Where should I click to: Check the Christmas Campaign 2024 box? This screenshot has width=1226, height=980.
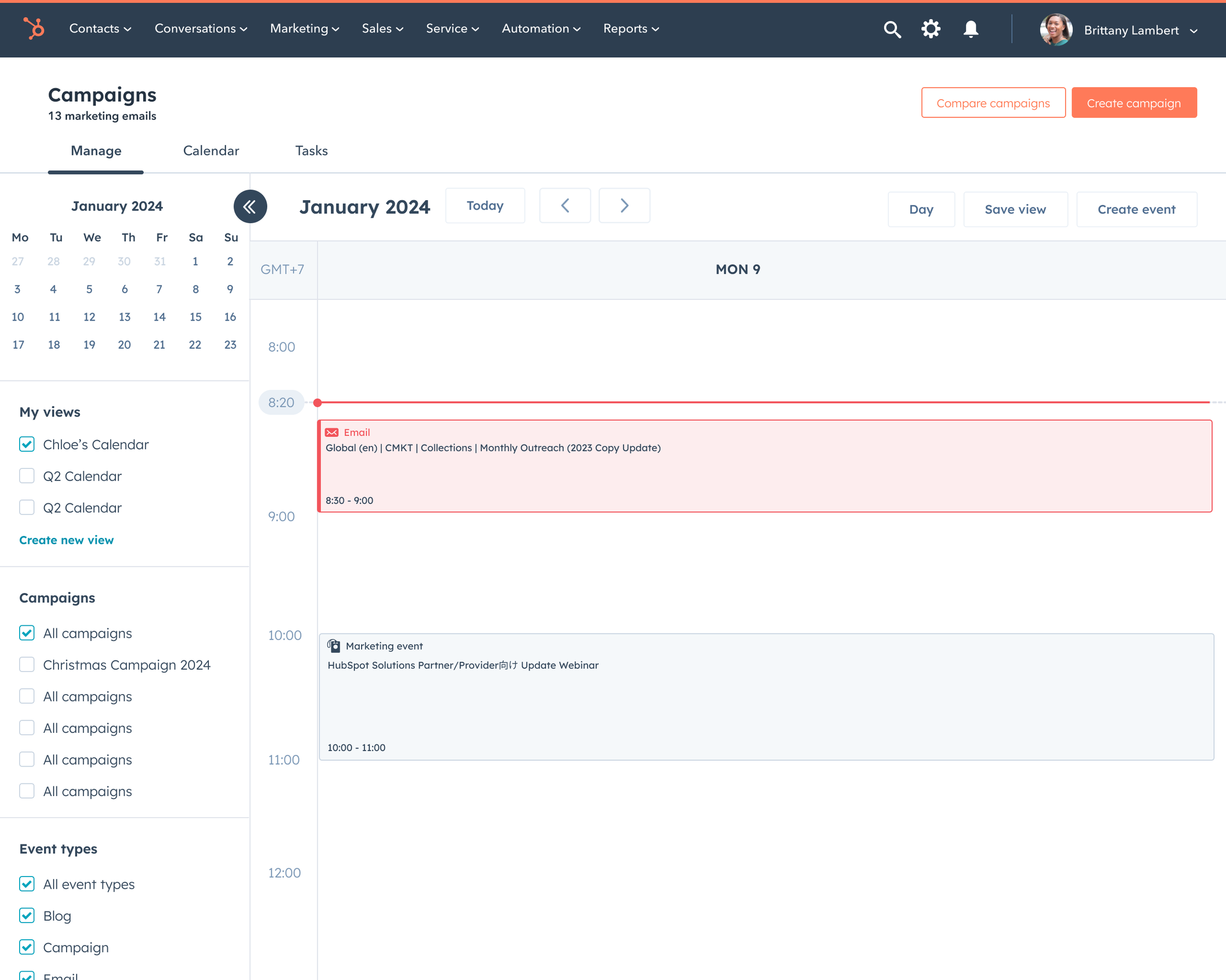point(26,664)
